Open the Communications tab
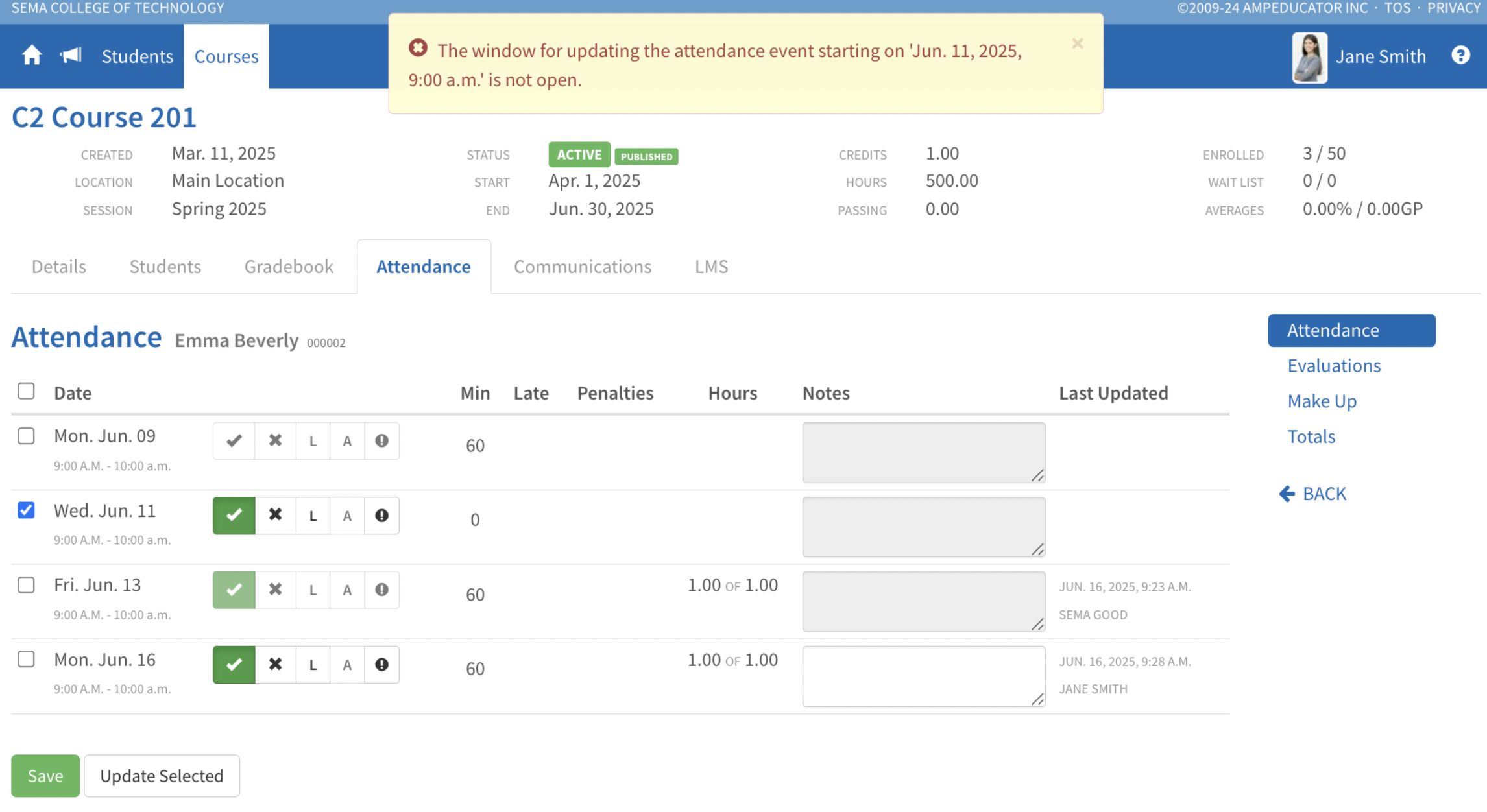This screenshot has height=812, width=1487. pos(582,267)
